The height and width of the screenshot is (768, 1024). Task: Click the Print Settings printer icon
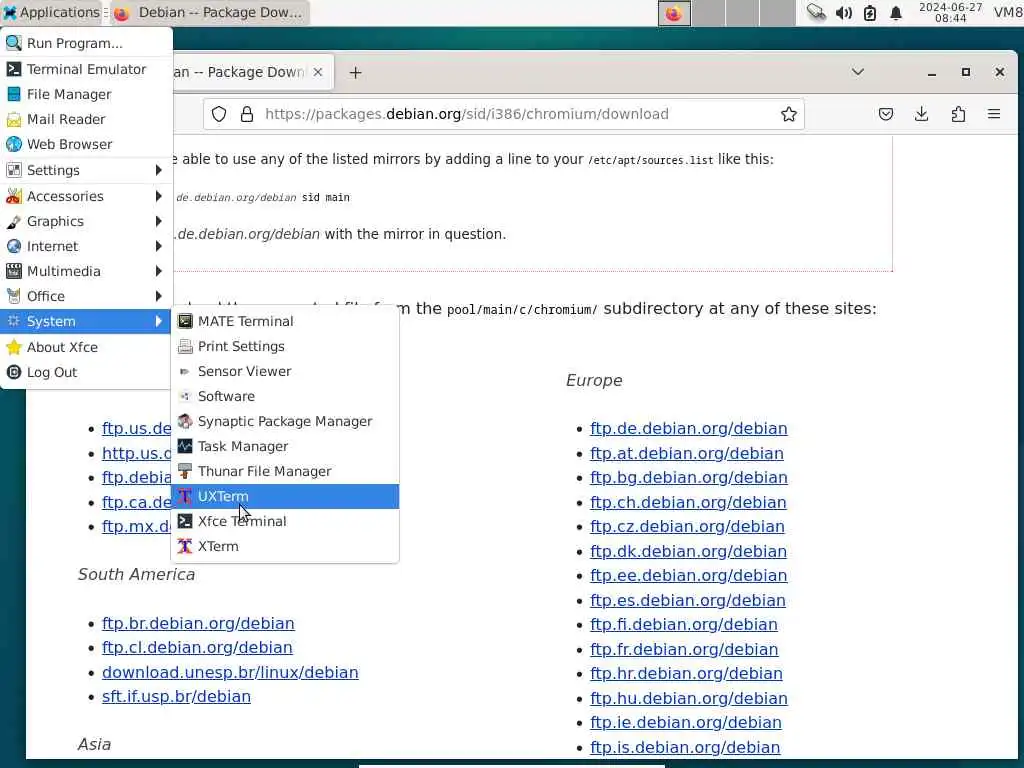coord(185,346)
